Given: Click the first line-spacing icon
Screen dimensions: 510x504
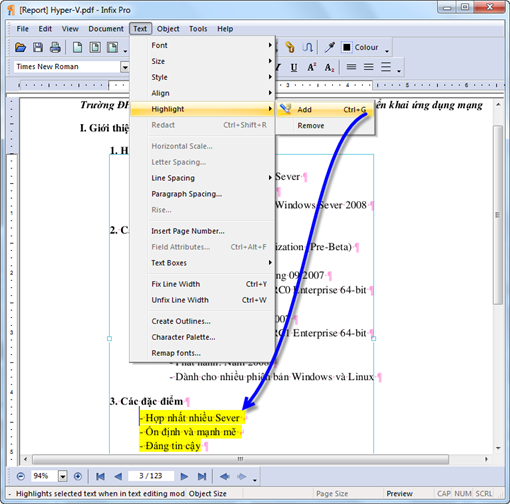Looking at the screenshot, I should pyautogui.click(x=351, y=67).
